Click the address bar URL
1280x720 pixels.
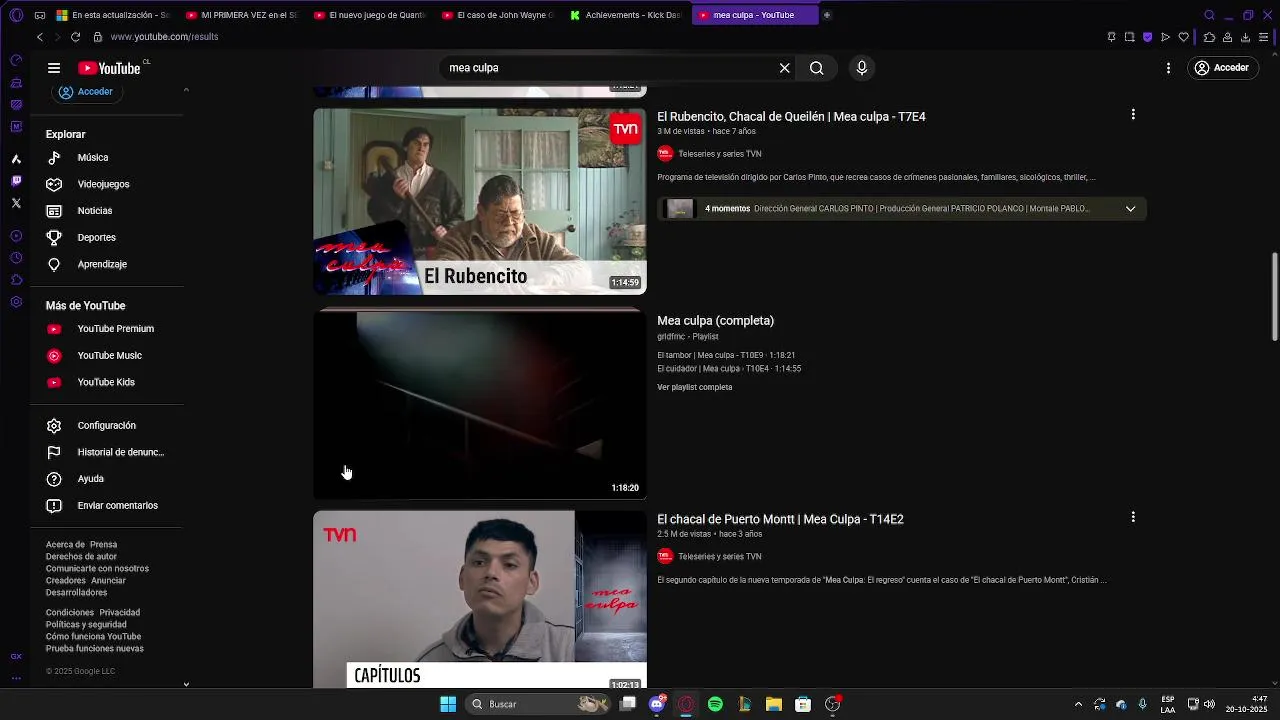tap(164, 37)
